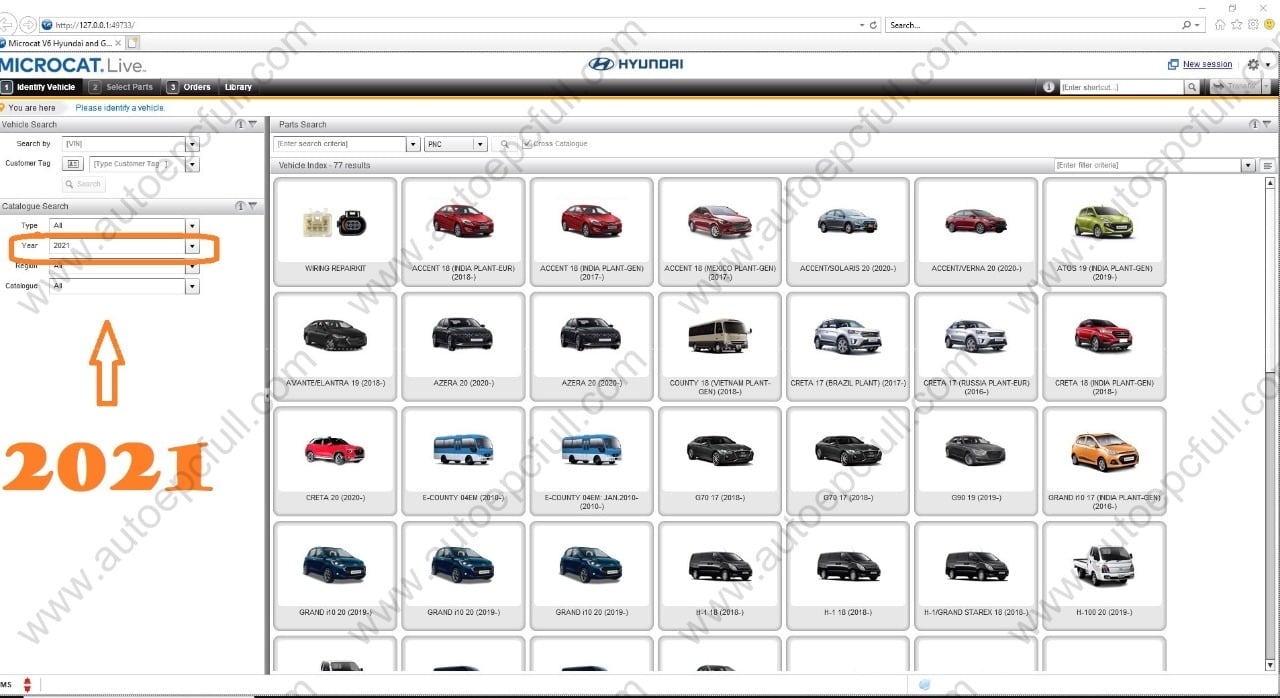Open the Library tab
The image size is (1280, 698).
click(x=238, y=87)
